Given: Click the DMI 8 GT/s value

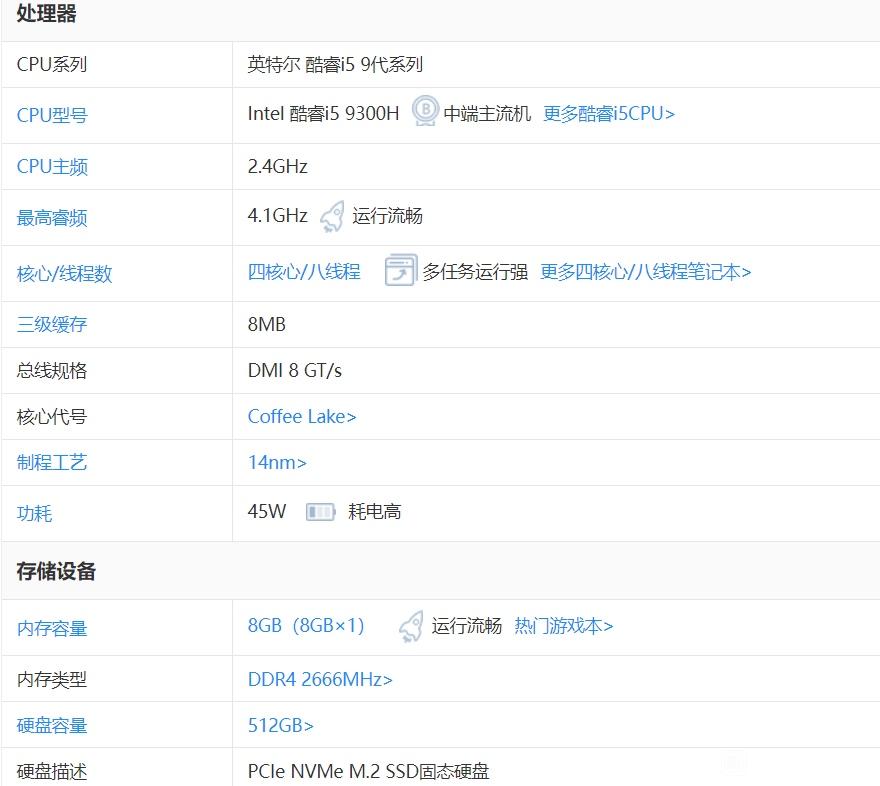Looking at the screenshot, I should (x=295, y=370).
